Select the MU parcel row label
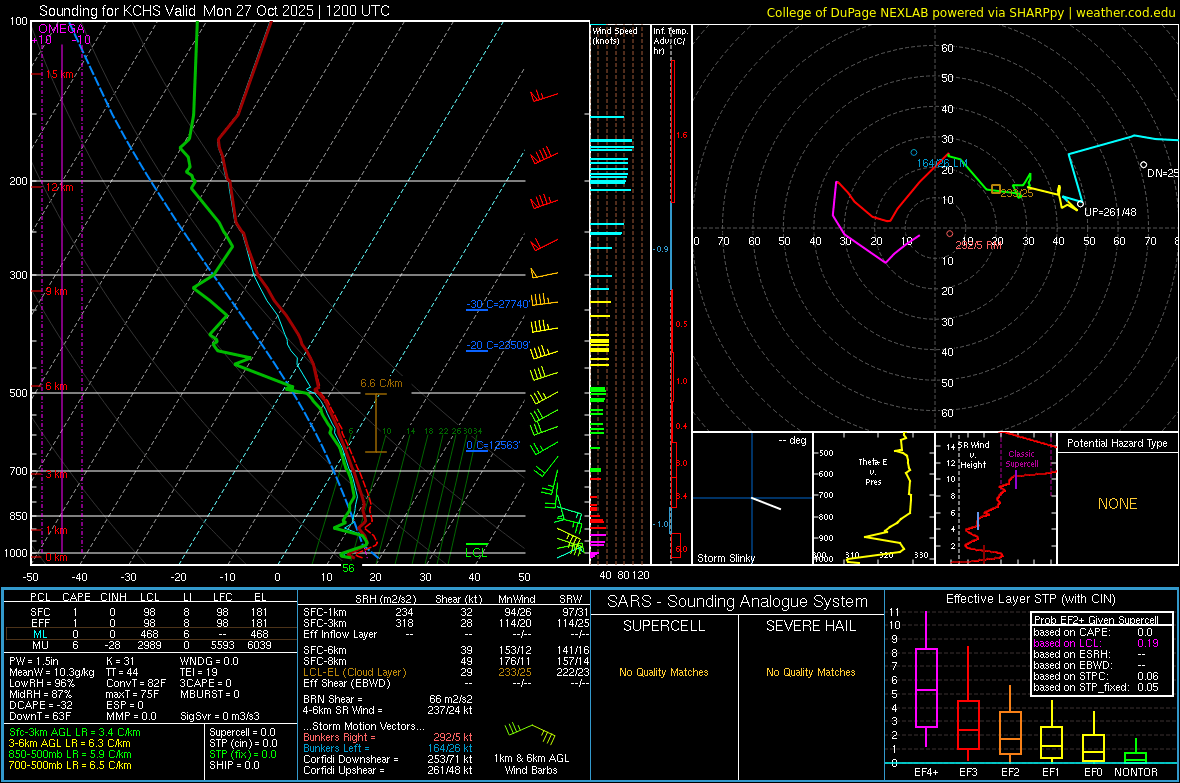Image resolution: width=1180 pixels, height=783 pixels. tap(40, 645)
